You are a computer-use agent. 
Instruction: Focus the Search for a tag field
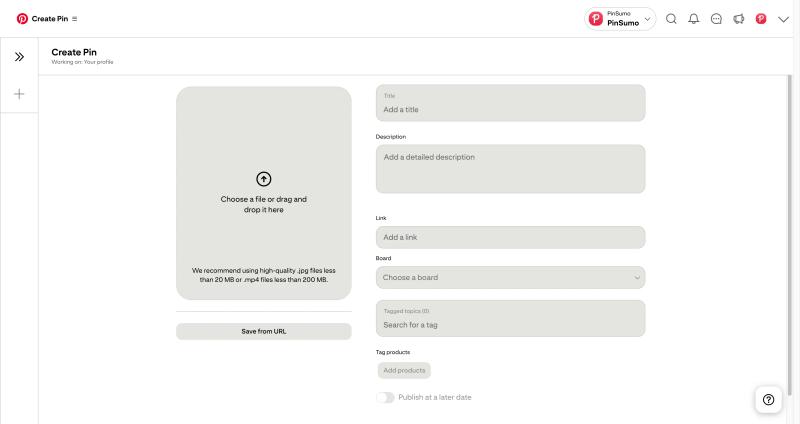tap(511, 318)
